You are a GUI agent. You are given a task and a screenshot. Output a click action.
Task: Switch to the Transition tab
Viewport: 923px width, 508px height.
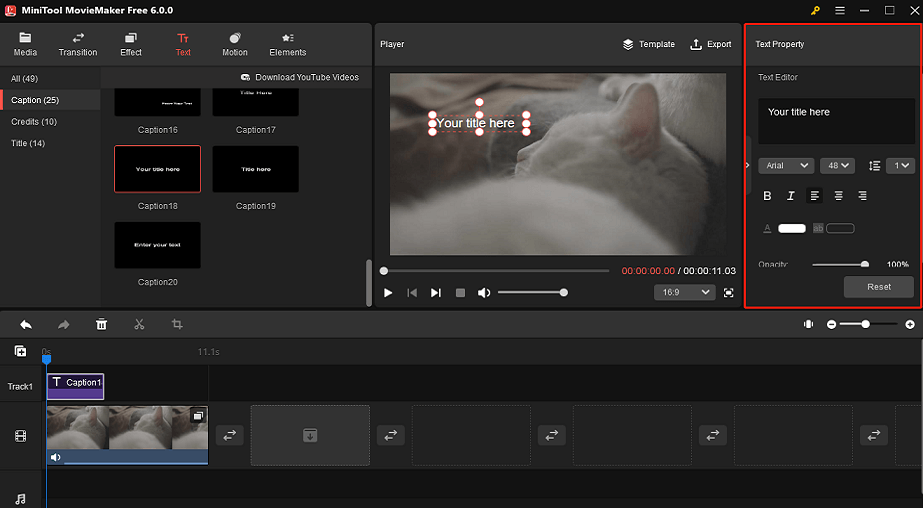click(x=78, y=44)
